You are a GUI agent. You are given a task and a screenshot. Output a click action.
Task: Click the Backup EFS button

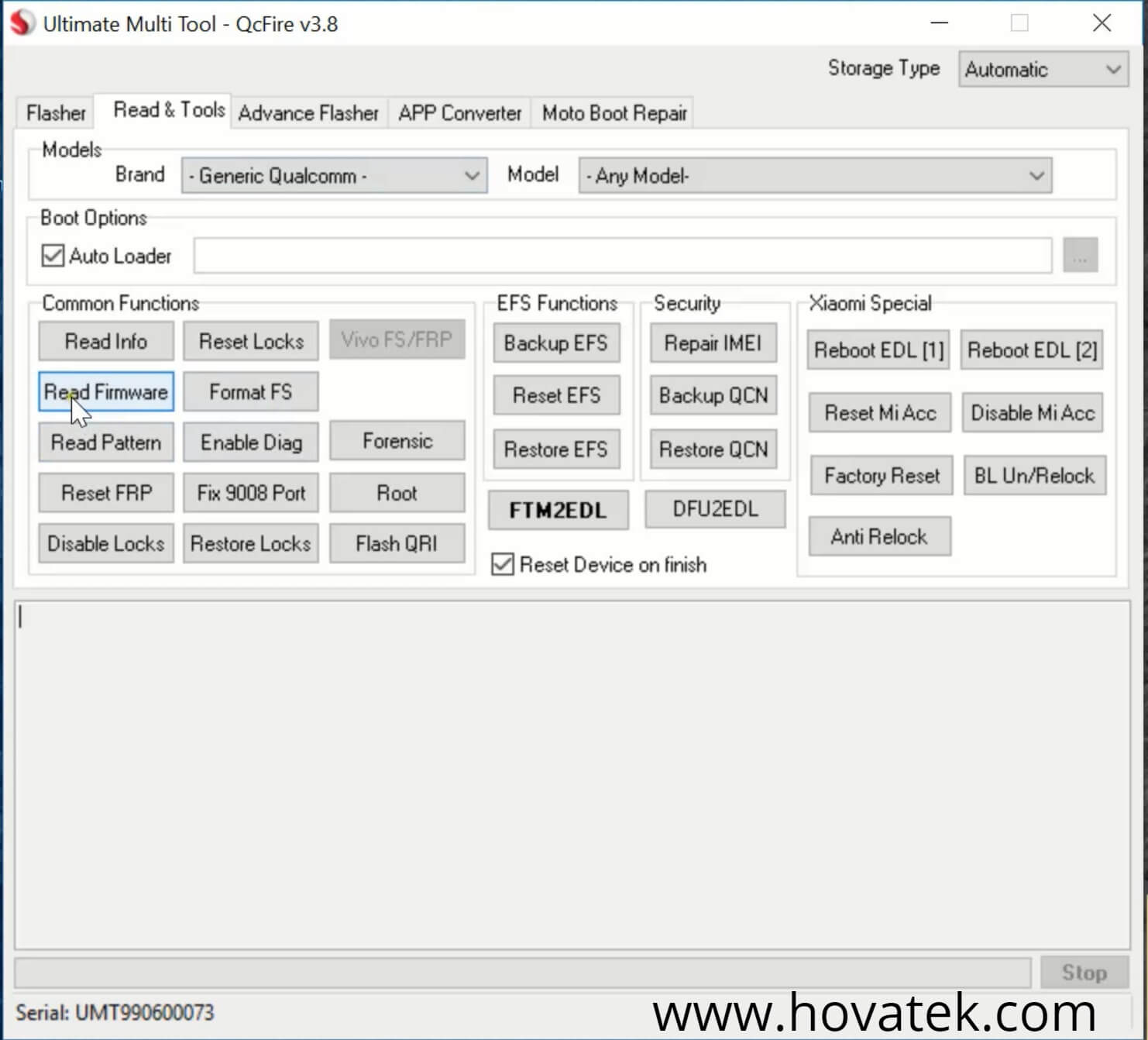(556, 343)
